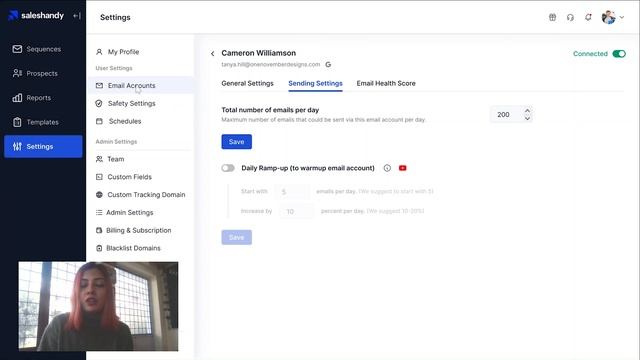Save the total emails per day setting

(x=237, y=142)
